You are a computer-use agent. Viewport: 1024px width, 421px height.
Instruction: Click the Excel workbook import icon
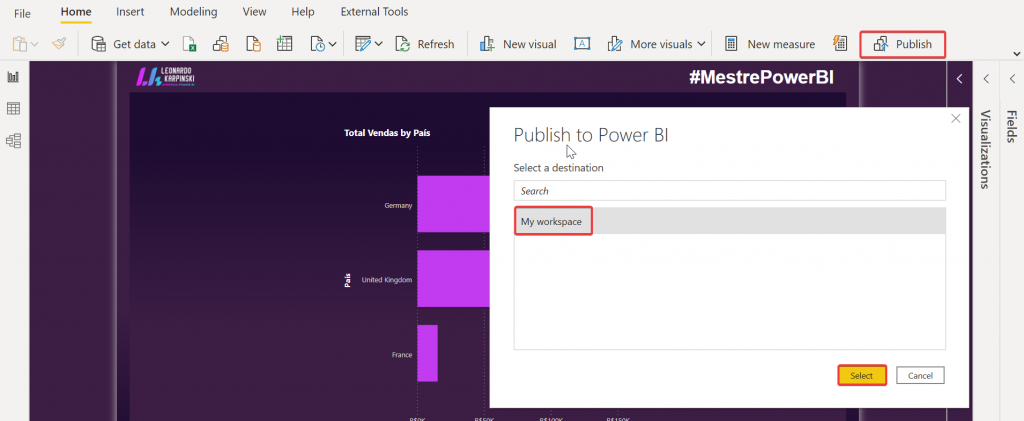tap(189, 44)
